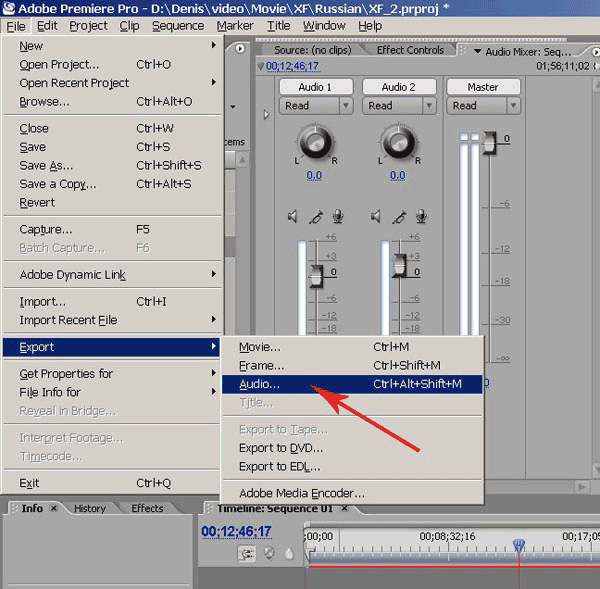Viewport: 600px width, 589px height.
Task: Click the Audio 1 pan value 0.0
Action: click(x=314, y=175)
